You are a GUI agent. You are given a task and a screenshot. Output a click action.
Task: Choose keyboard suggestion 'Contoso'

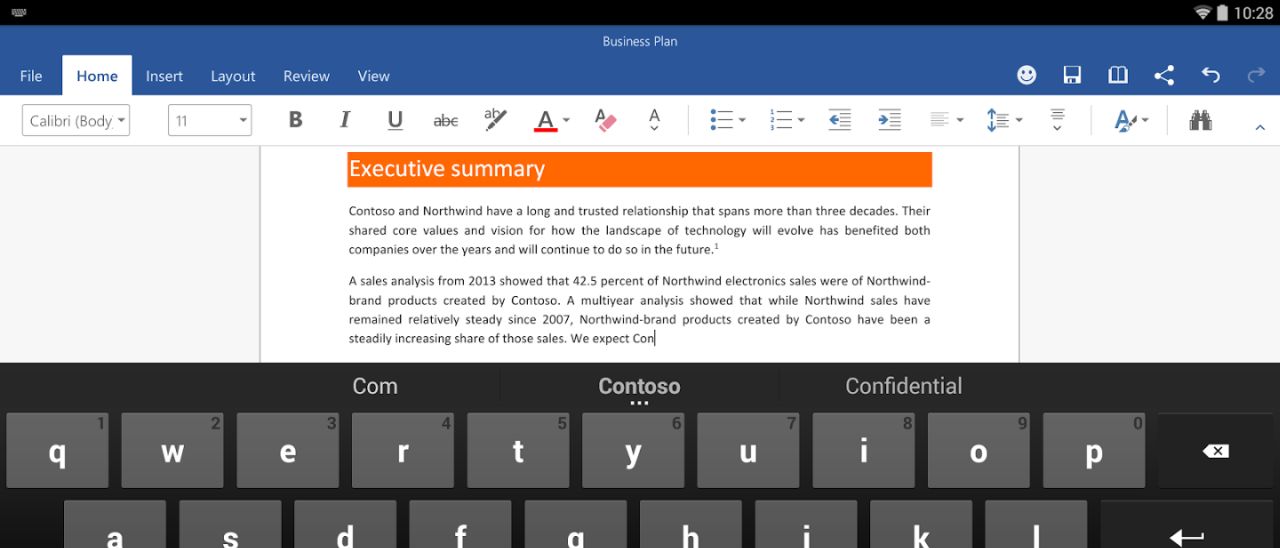pyautogui.click(x=639, y=386)
